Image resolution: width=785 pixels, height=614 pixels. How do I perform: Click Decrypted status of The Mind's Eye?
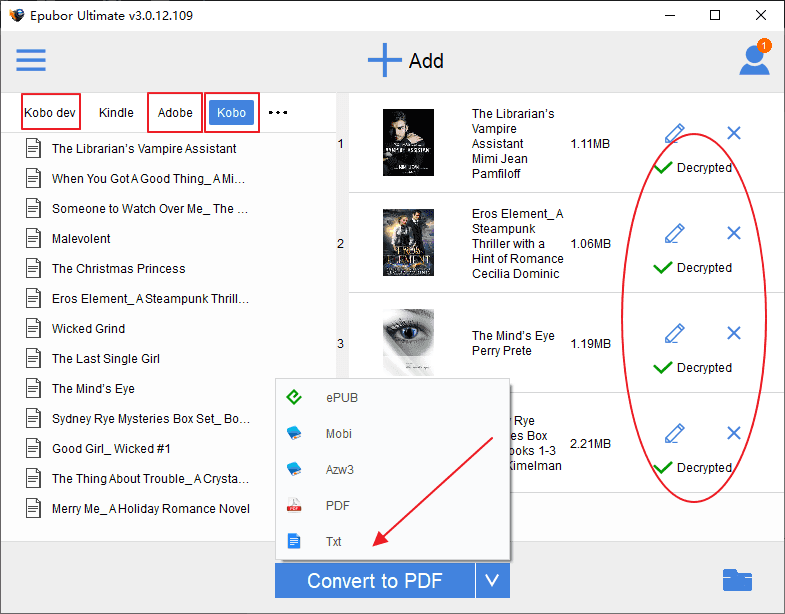pos(693,368)
